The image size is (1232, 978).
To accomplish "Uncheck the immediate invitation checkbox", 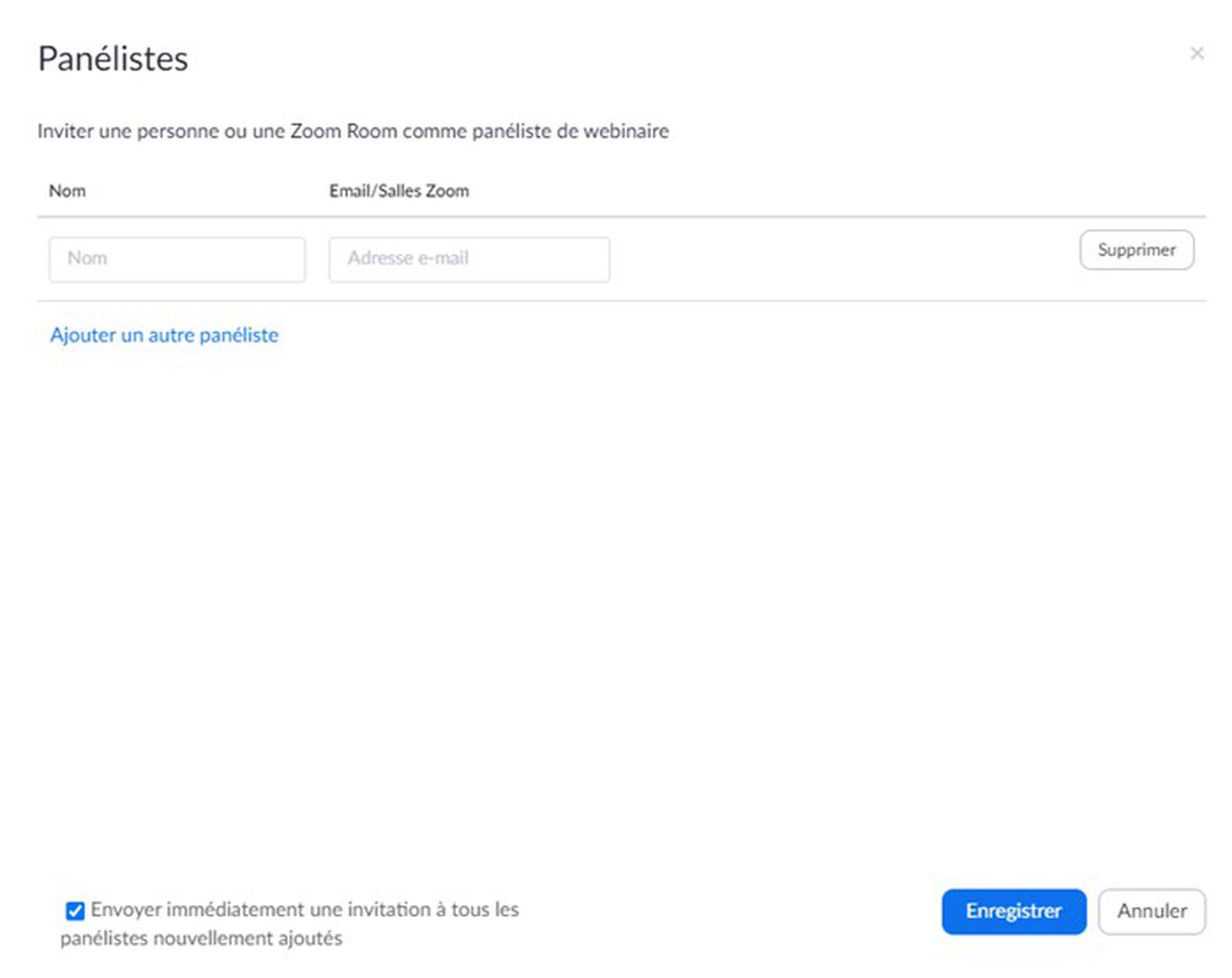I will coord(75,911).
